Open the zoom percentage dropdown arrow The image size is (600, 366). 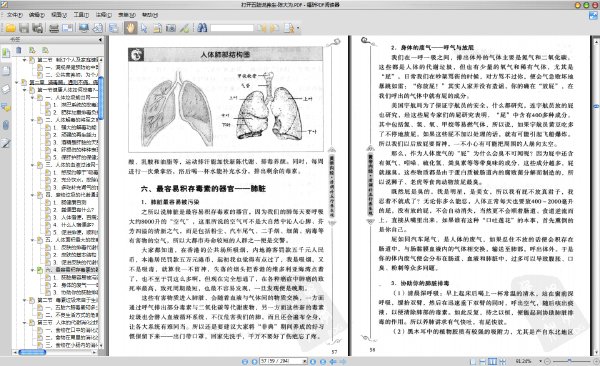540,361
